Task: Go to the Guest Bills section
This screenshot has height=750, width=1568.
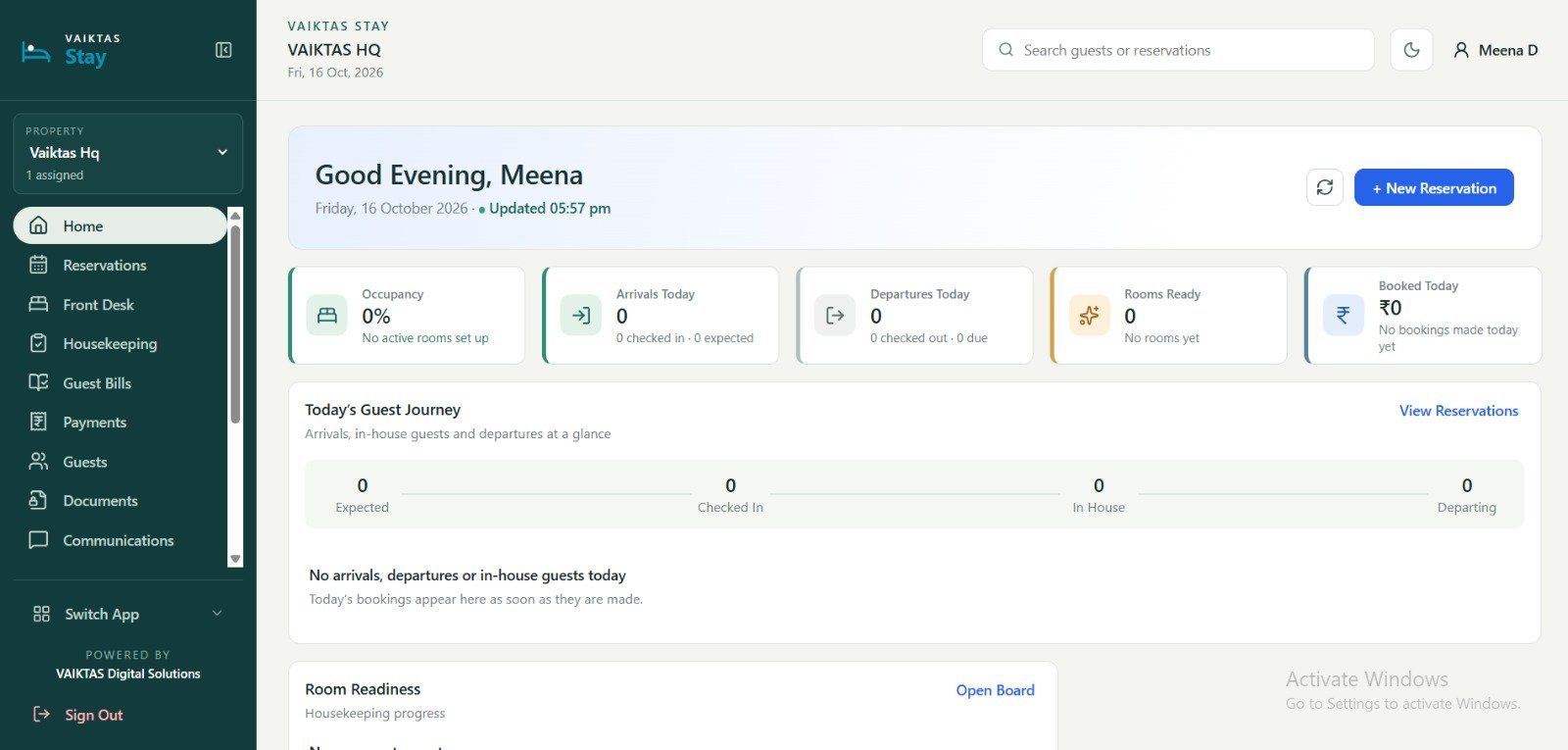Action: (x=120, y=382)
